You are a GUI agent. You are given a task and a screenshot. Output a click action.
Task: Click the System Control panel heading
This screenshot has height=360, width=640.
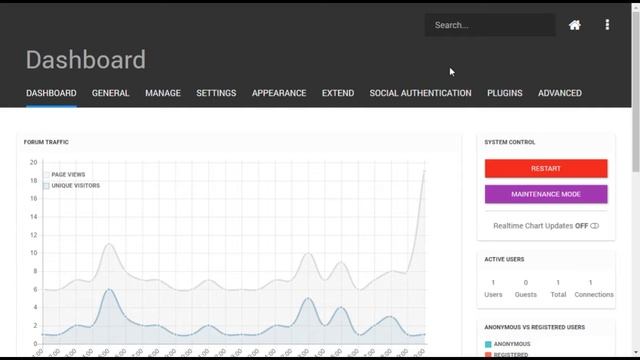pos(510,142)
